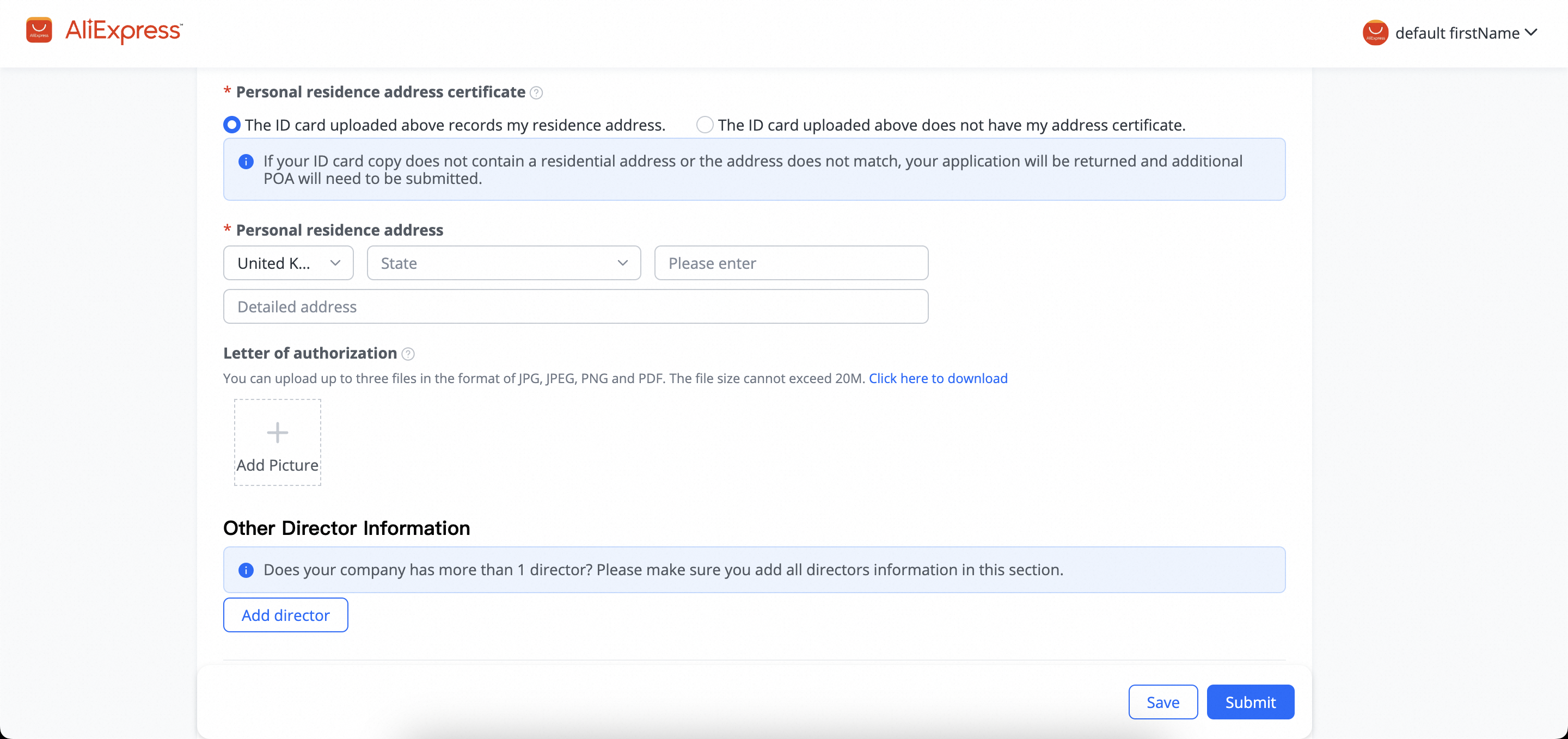Screen dimensions: 1568x739
Task: Open help icon next to Personal residence address certificate
Action: 536,93
